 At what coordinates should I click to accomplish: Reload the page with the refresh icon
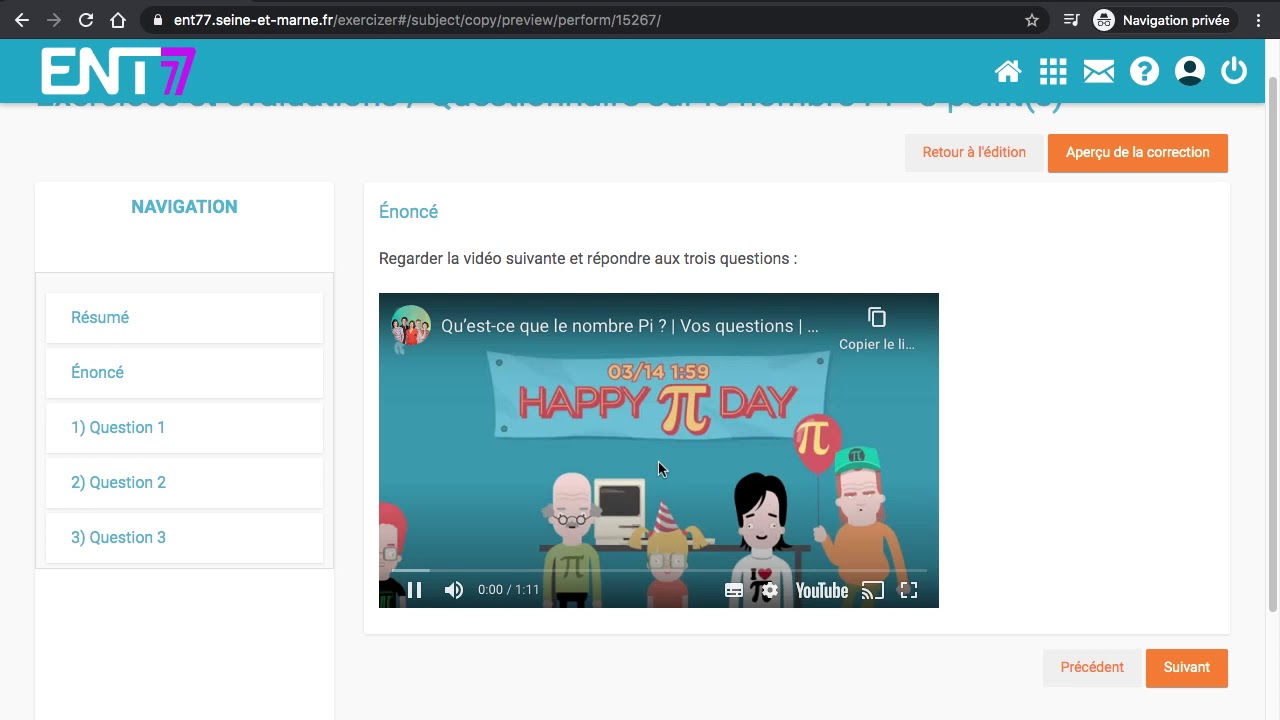86,20
